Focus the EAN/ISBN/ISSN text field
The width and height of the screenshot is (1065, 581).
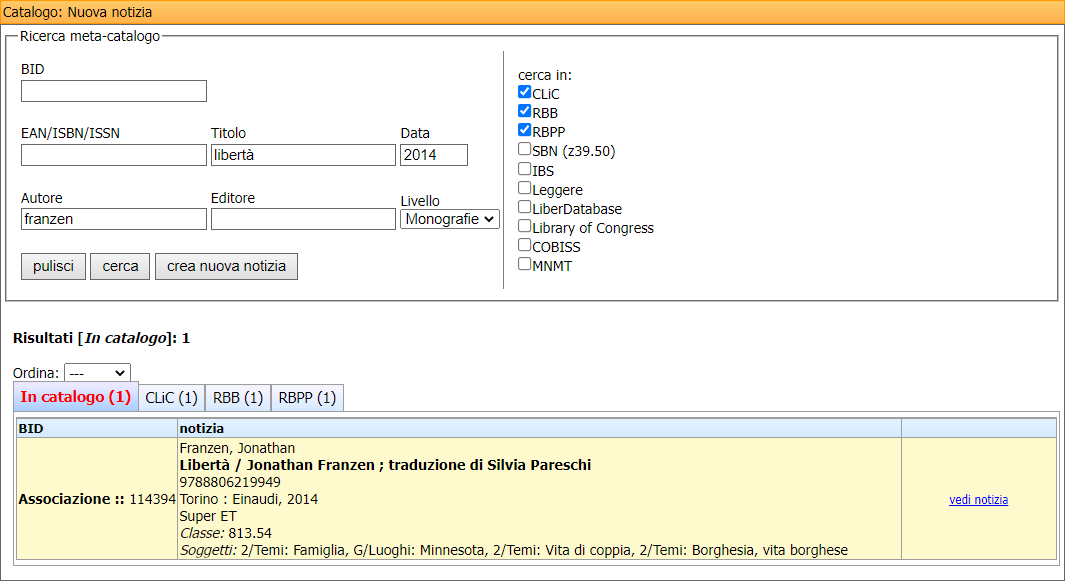[x=113, y=155]
